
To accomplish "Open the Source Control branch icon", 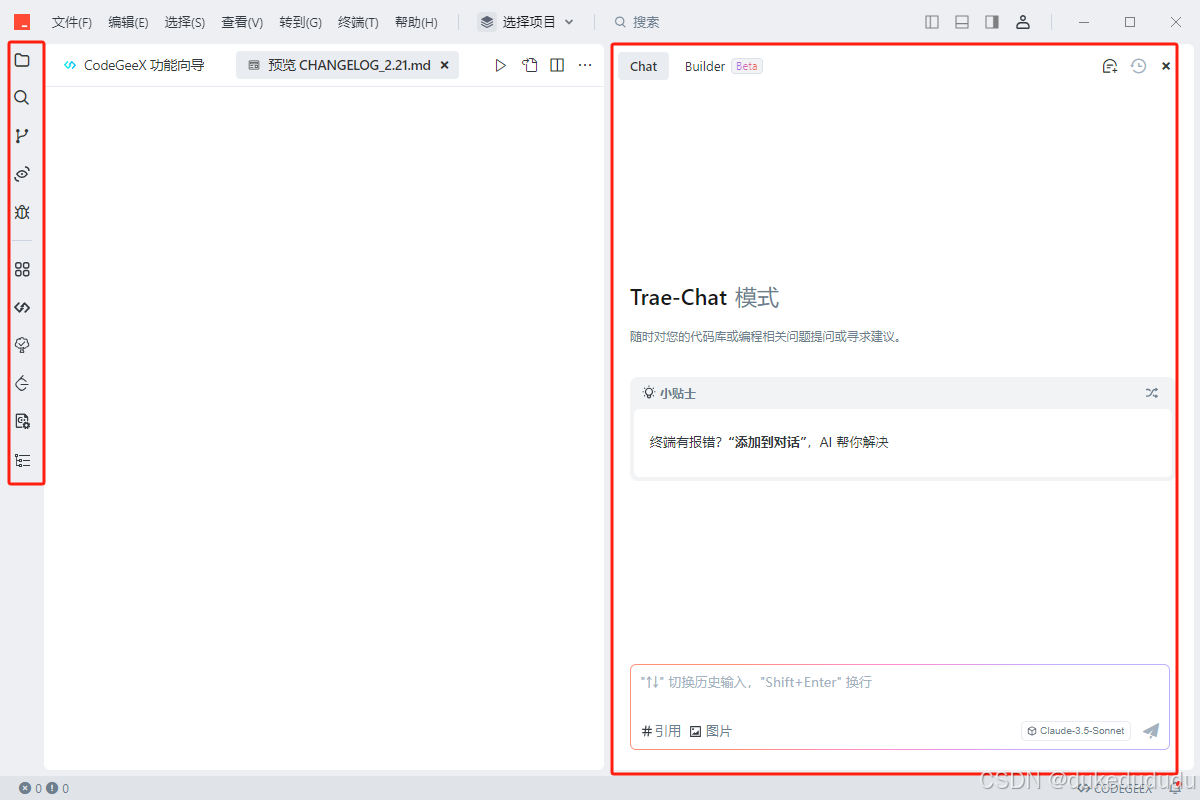I will [x=22, y=136].
